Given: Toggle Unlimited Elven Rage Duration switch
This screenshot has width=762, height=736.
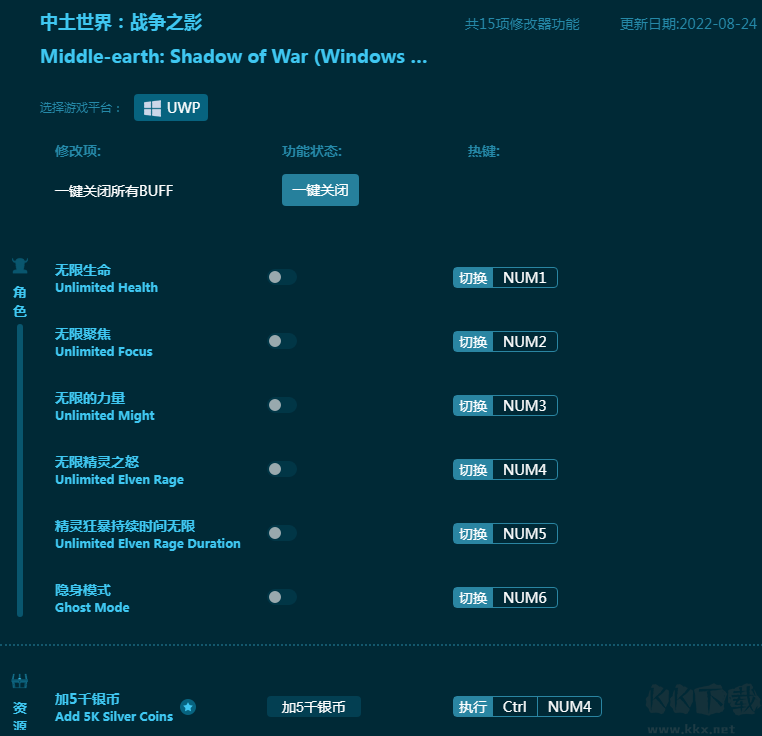Looking at the screenshot, I should coord(281,533).
